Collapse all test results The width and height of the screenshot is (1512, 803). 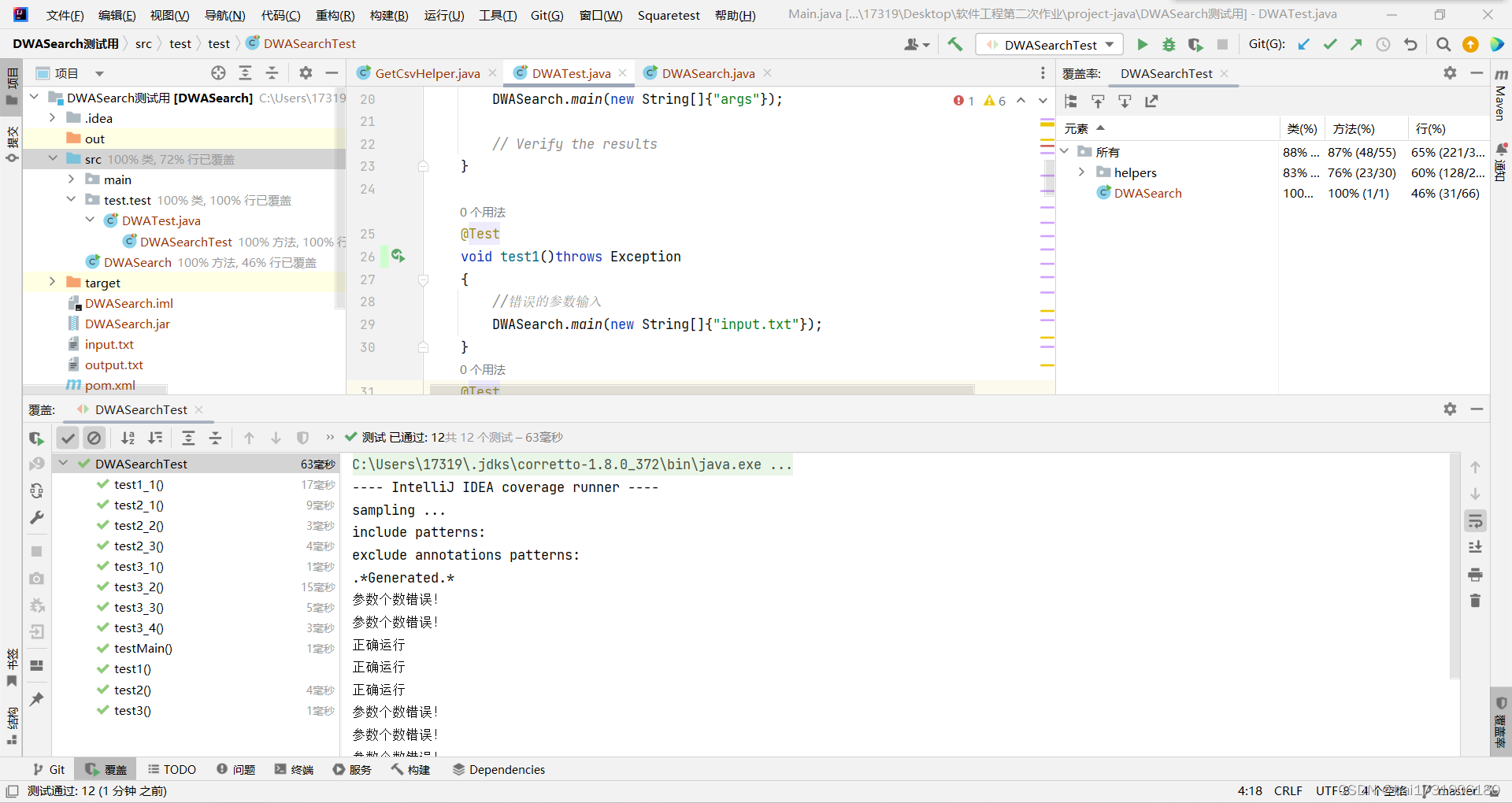[x=215, y=438]
